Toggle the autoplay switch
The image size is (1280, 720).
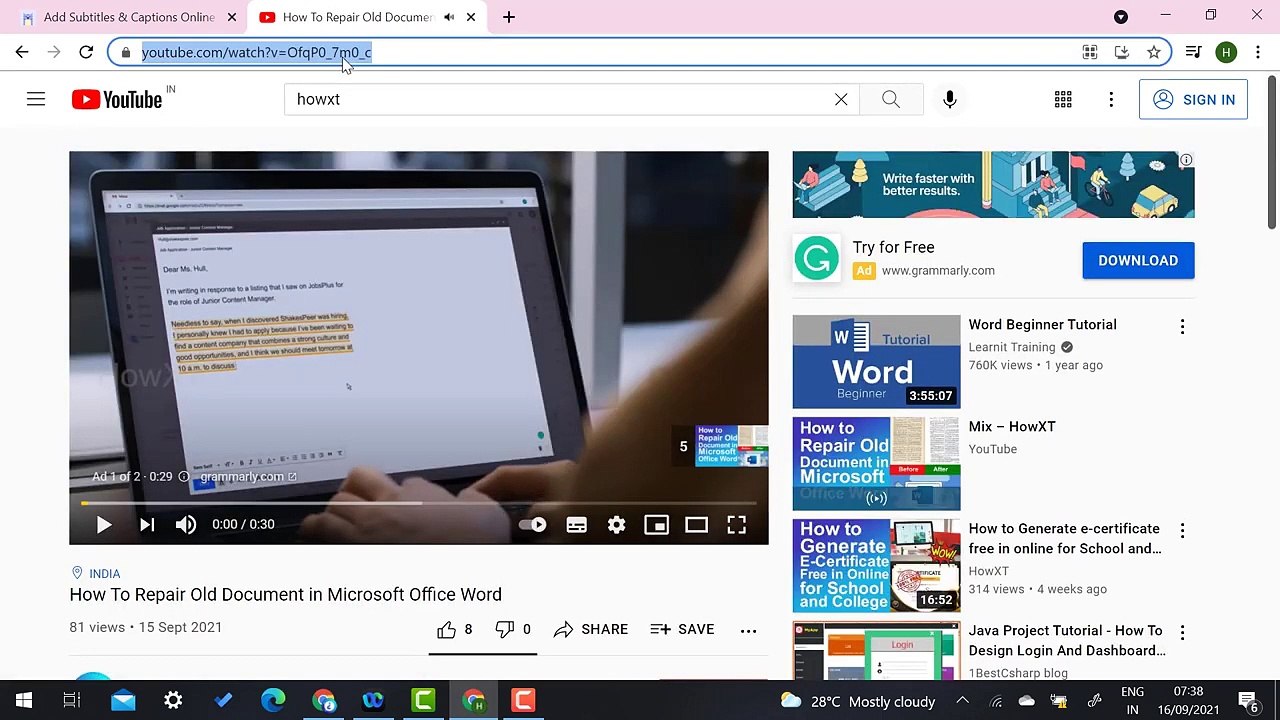click(x=533, y=524)
